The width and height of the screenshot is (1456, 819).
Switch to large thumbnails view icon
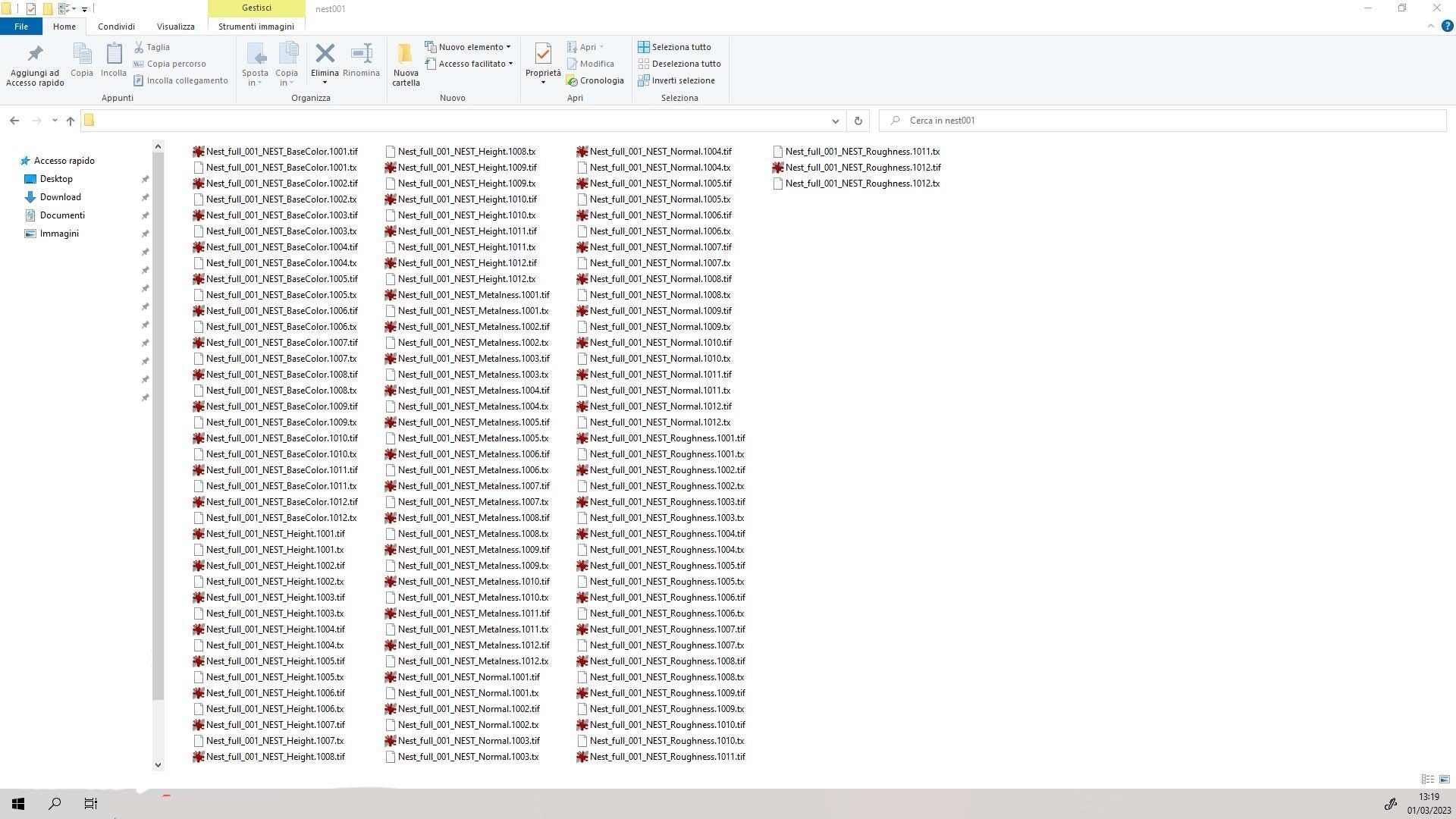pos(1444,779)
